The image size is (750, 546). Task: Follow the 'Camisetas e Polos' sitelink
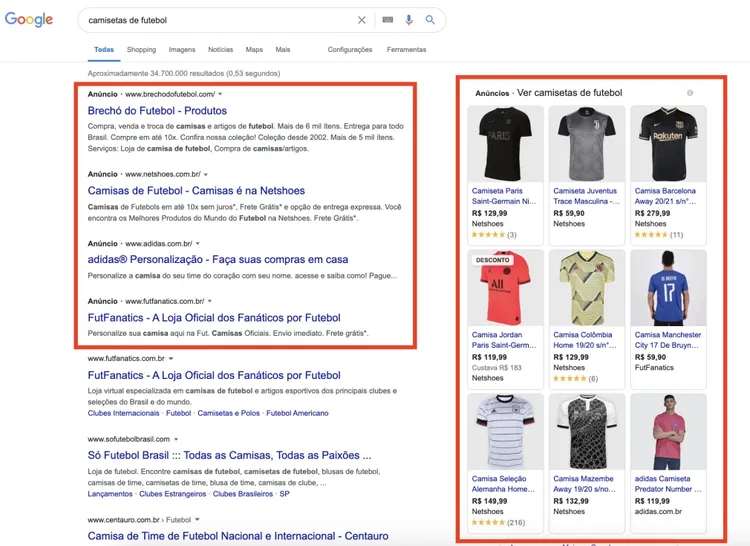pos(229,413)
